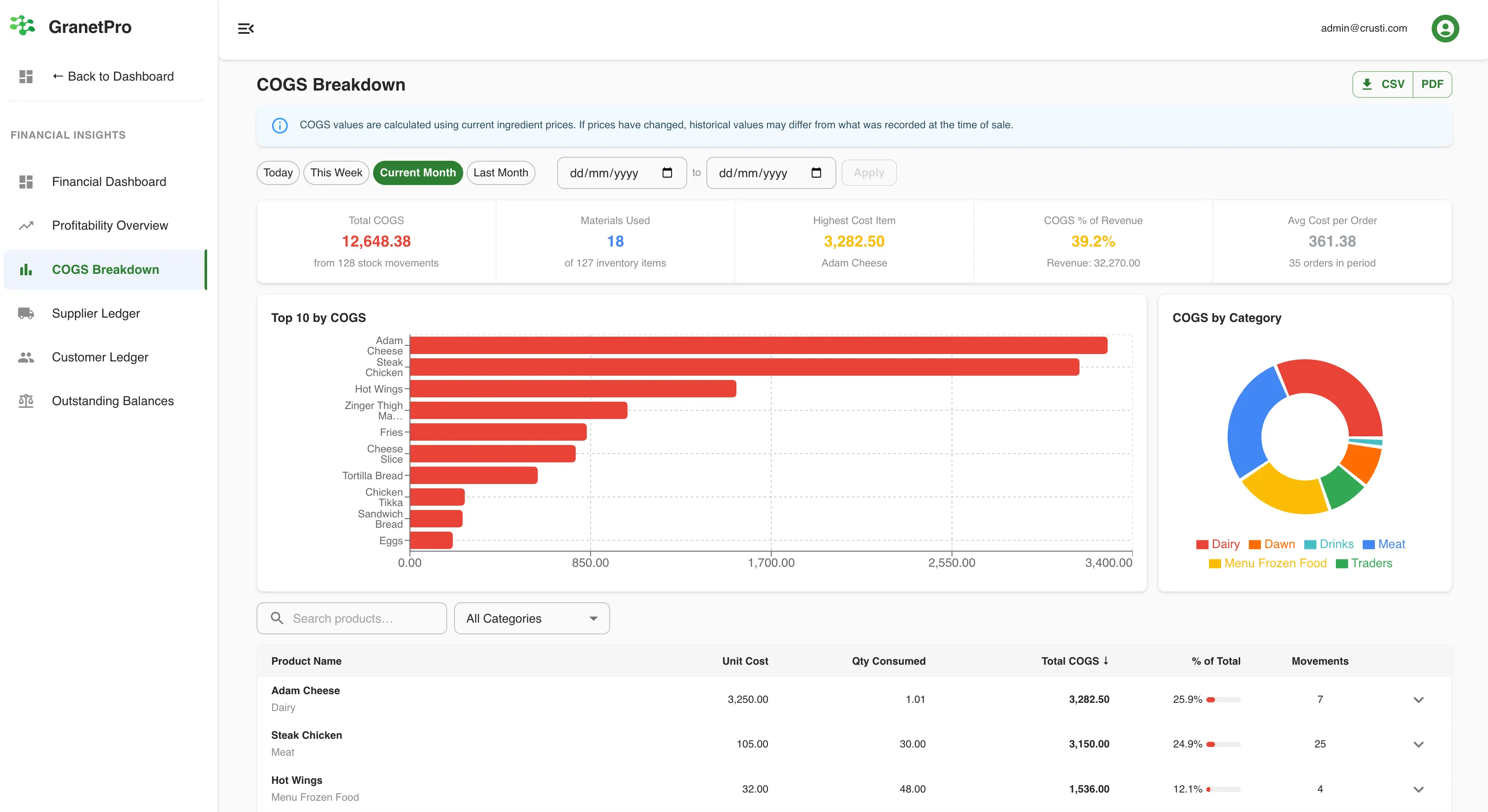The width and height of the screenshot is (1488, 812).
Task: Select the Supplier Ledger truck icon
Action: coord(26,313)
